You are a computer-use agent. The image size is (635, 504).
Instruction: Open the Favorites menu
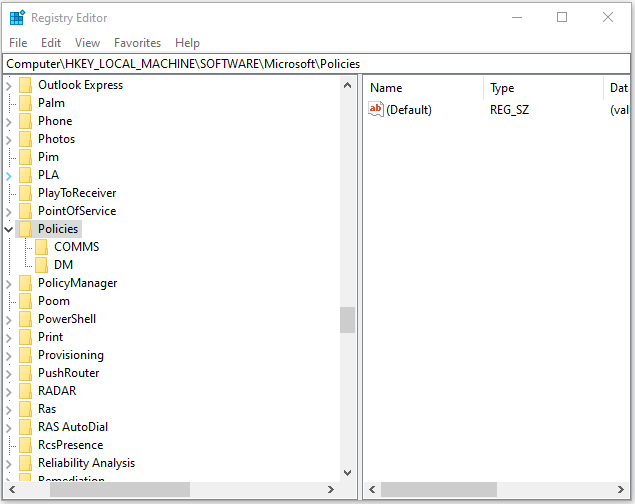(x=137, y=43)
